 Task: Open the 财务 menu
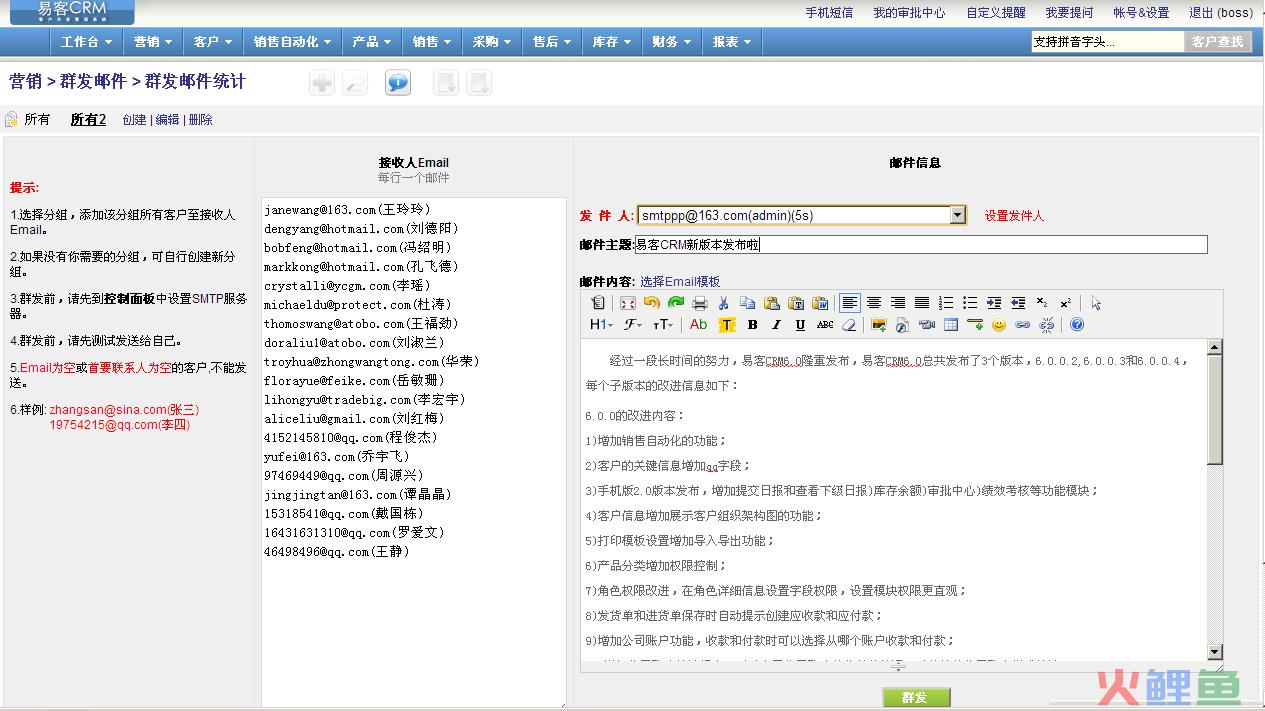click(x=672, y=42)
